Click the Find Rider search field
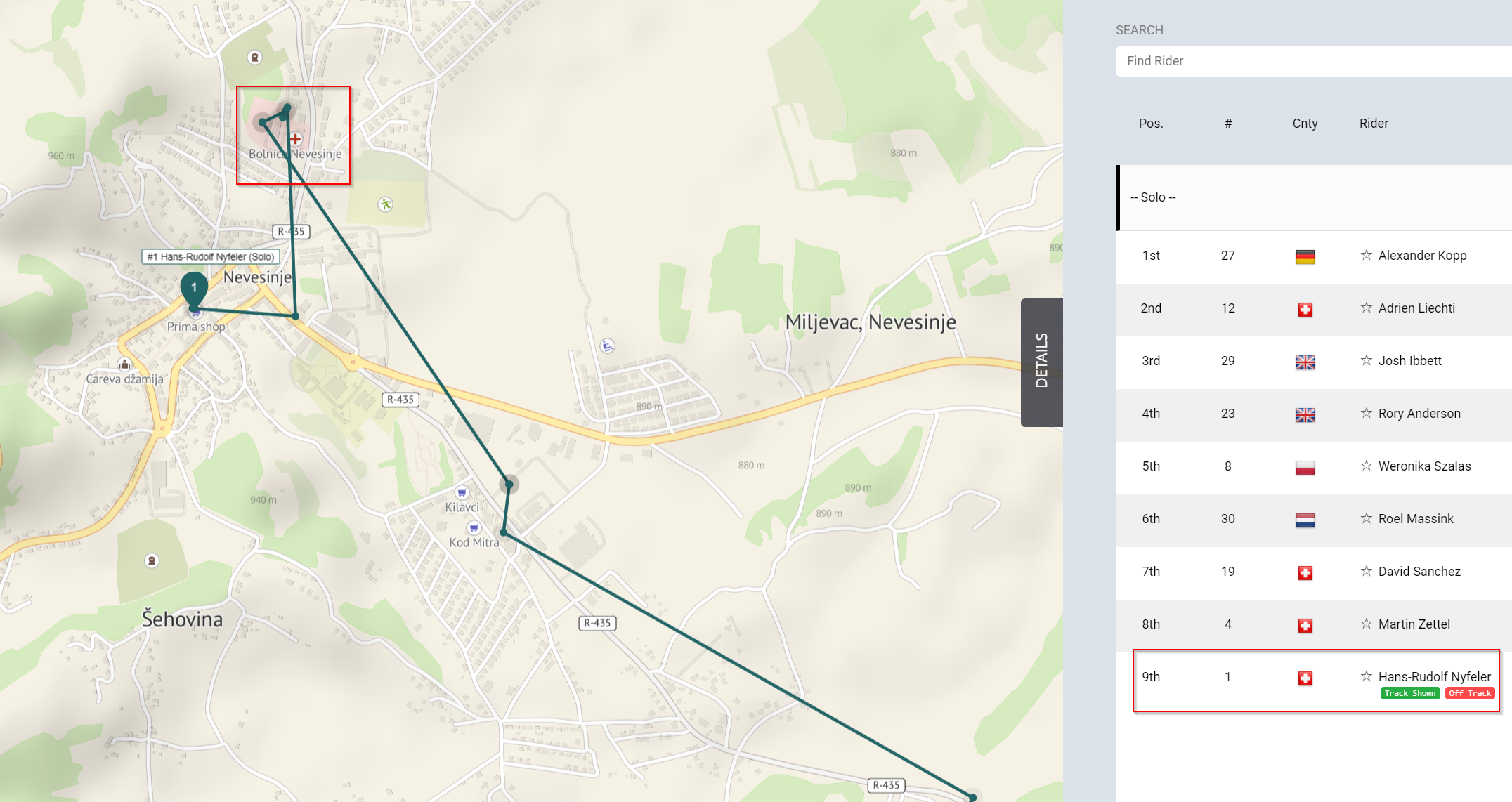Viewport: 1512px width, 802px height. (1312, 61)
